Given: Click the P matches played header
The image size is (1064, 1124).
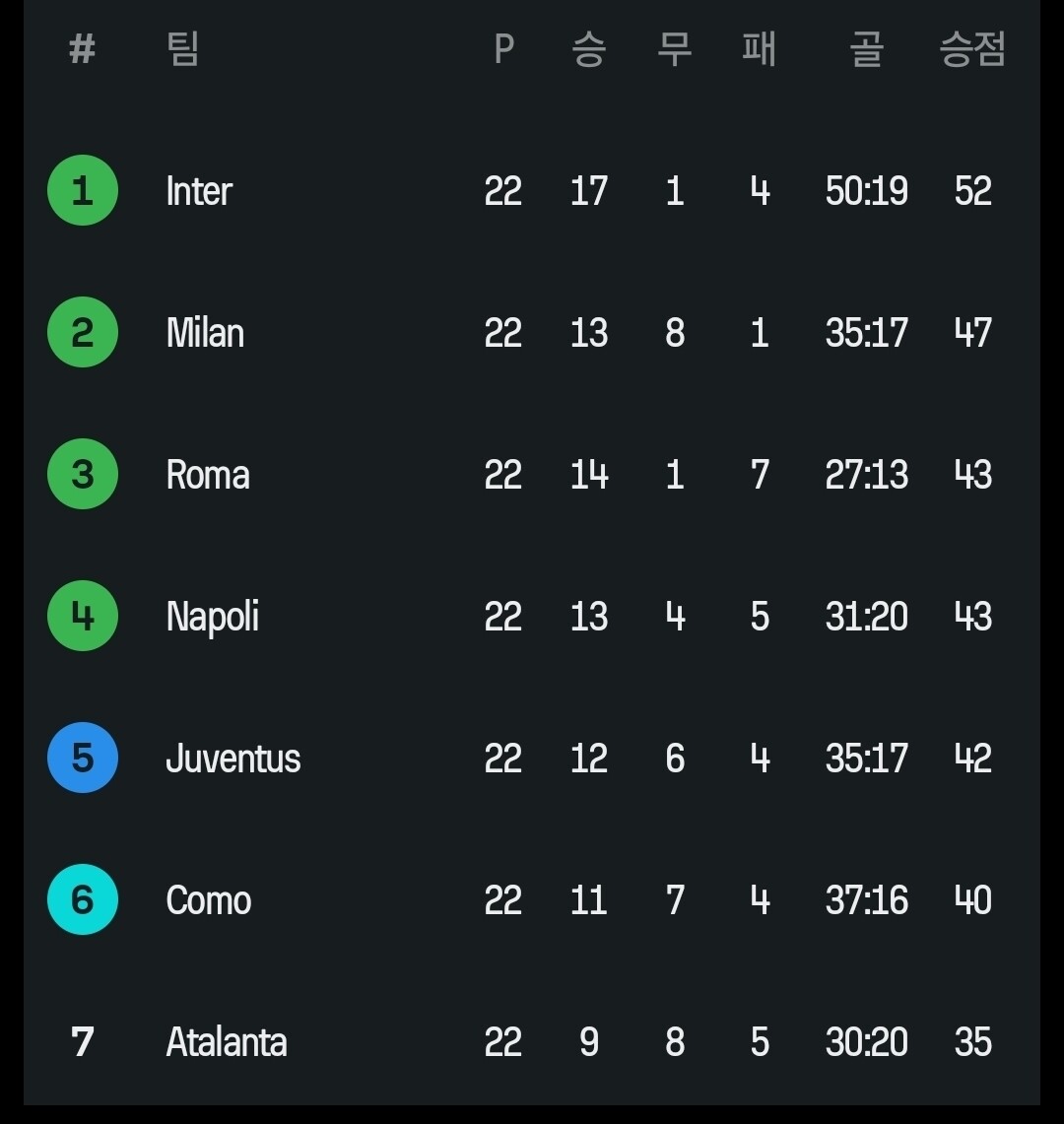Looking at the screenshot, I should click(x=503, y=48).
